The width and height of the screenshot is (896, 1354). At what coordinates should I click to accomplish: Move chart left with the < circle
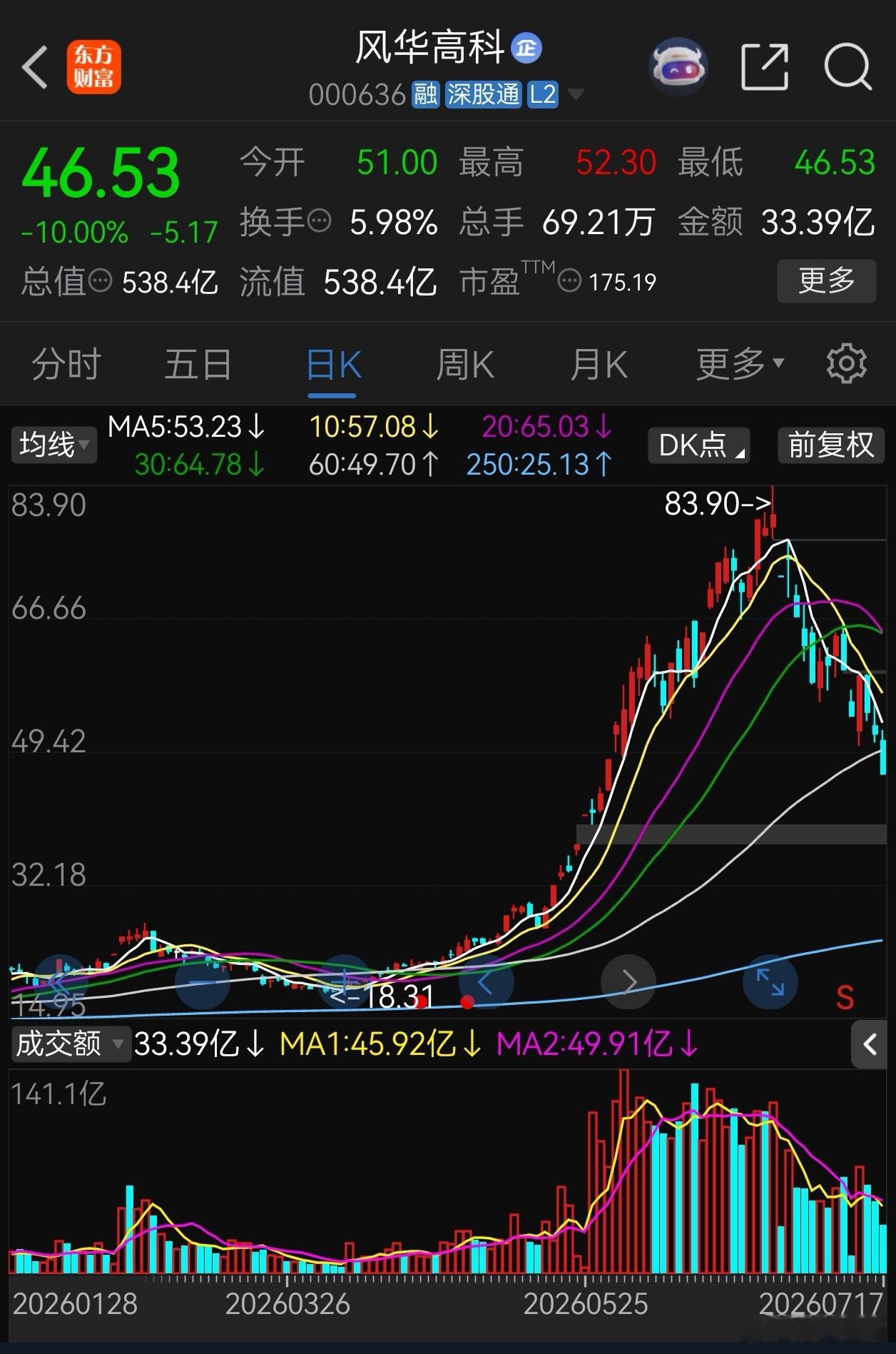487,982
